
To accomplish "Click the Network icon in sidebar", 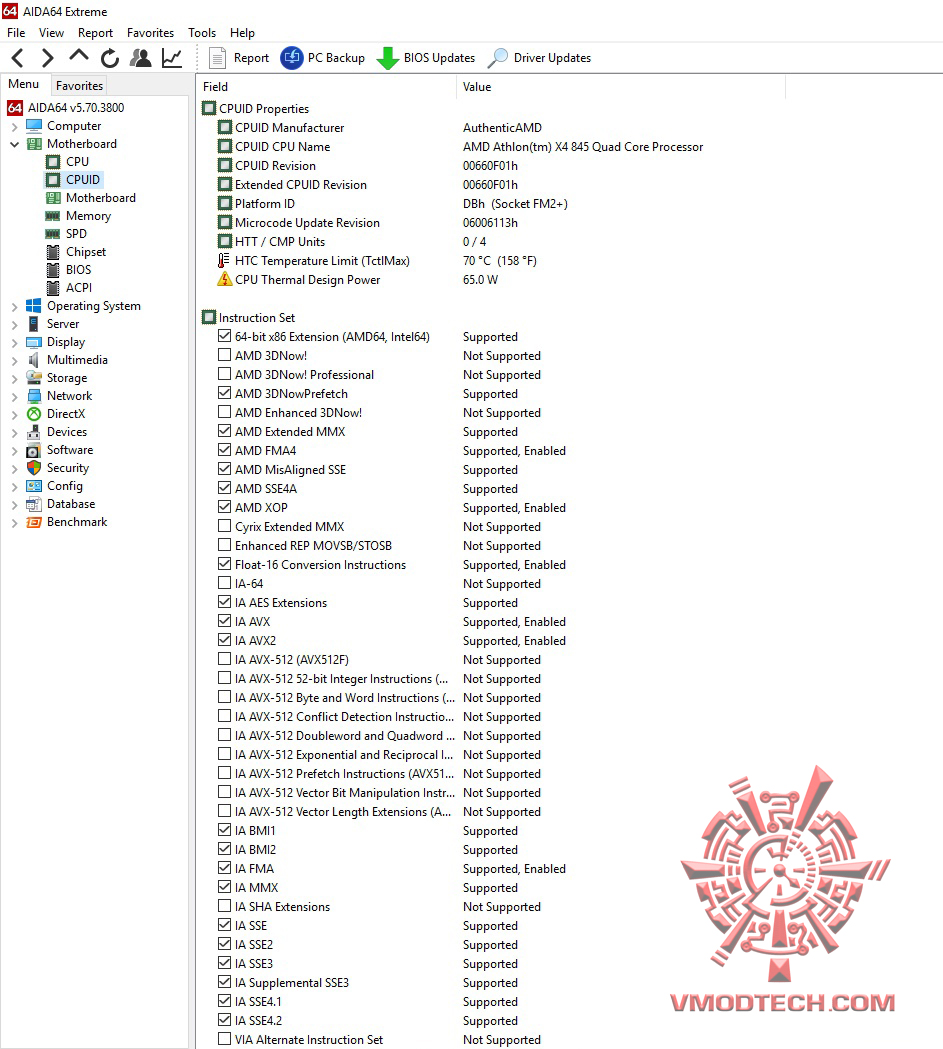I will click(x=34, y=395).
